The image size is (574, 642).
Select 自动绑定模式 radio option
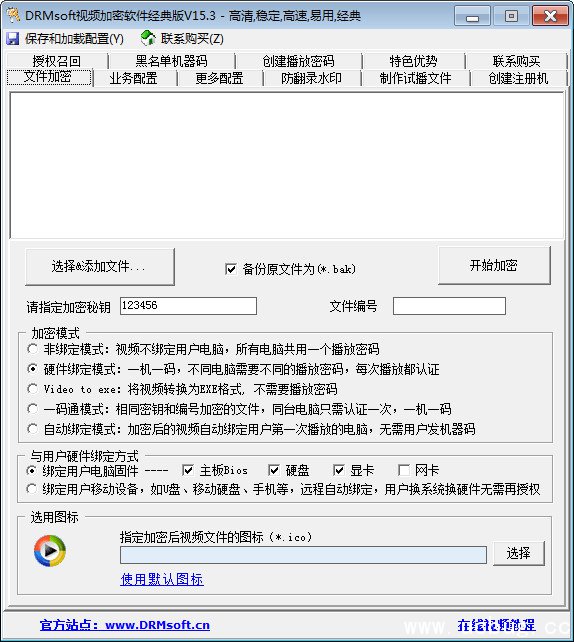(32, 429)
